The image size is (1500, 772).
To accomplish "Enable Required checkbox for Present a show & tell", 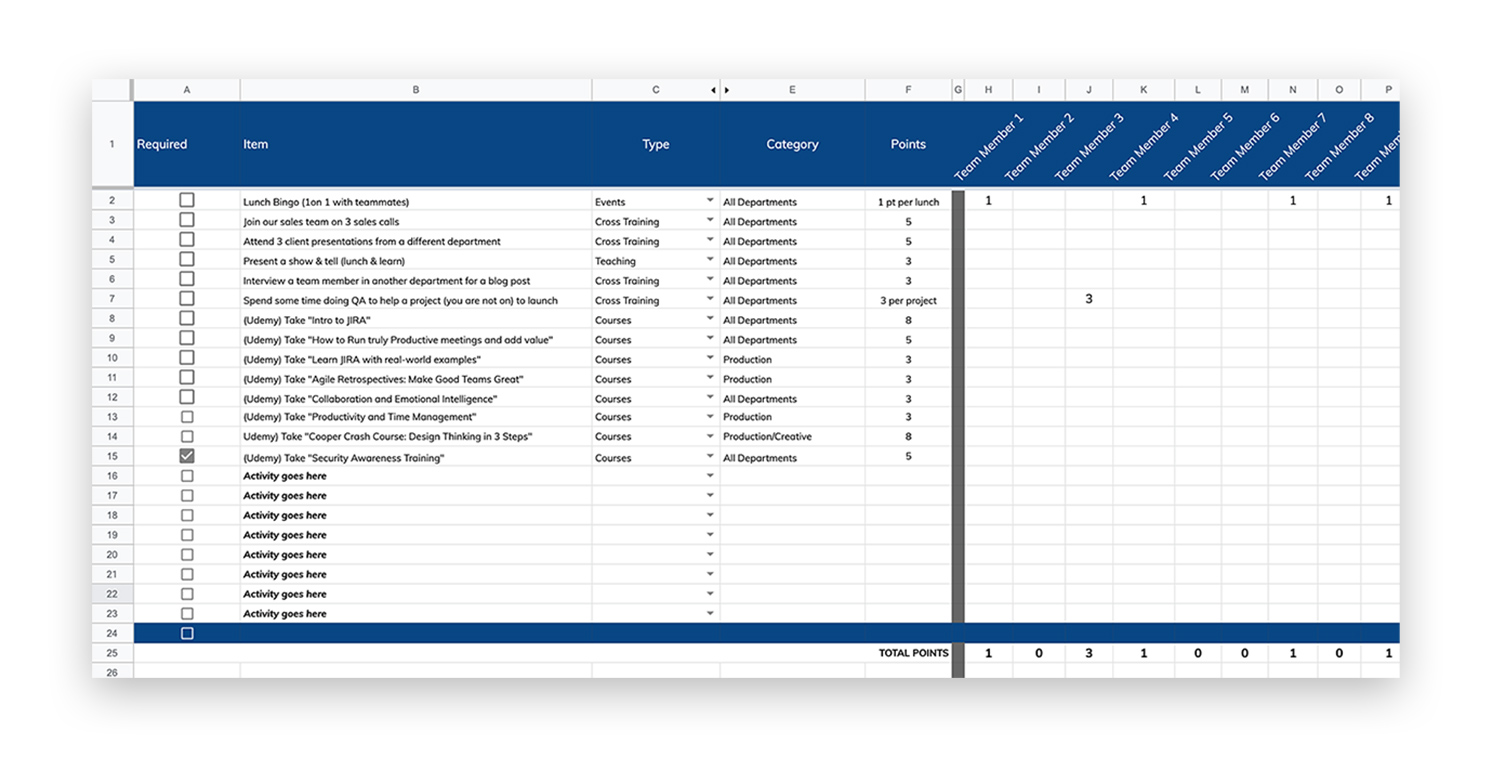I will [x=187, y=260].
